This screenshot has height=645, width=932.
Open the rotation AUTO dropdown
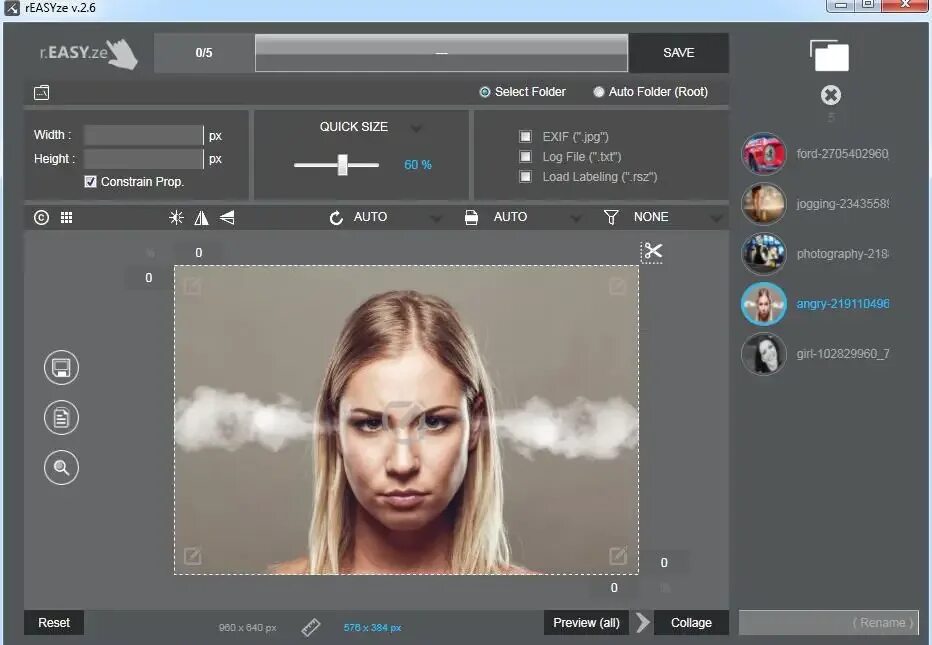tap(436, 218)
